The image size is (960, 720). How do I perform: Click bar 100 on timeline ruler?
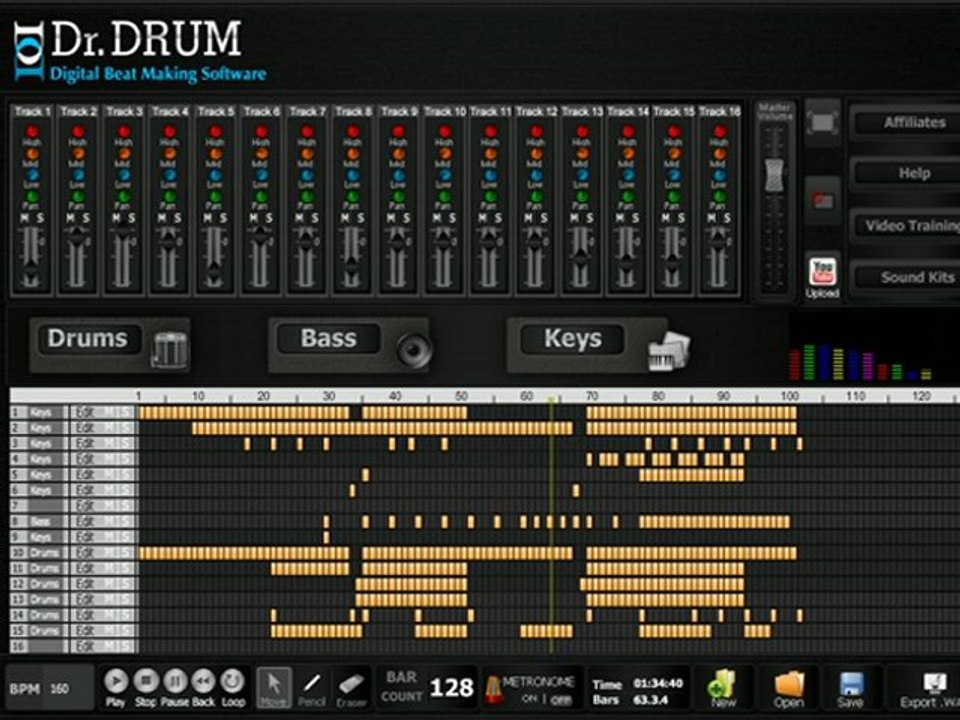(790, 396)
